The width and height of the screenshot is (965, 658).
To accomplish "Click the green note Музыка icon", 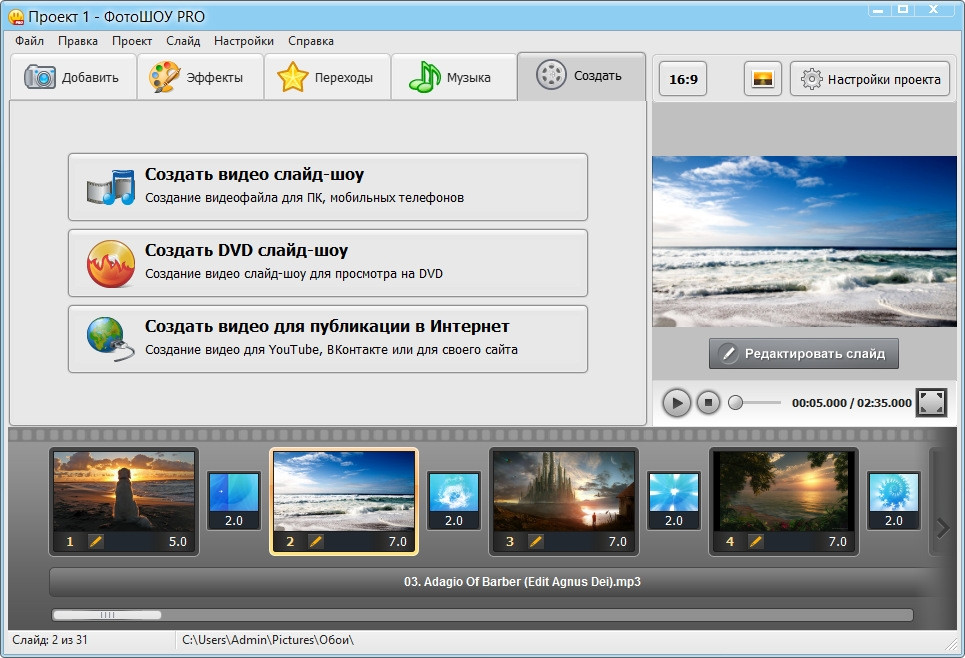I will (425, 77).
